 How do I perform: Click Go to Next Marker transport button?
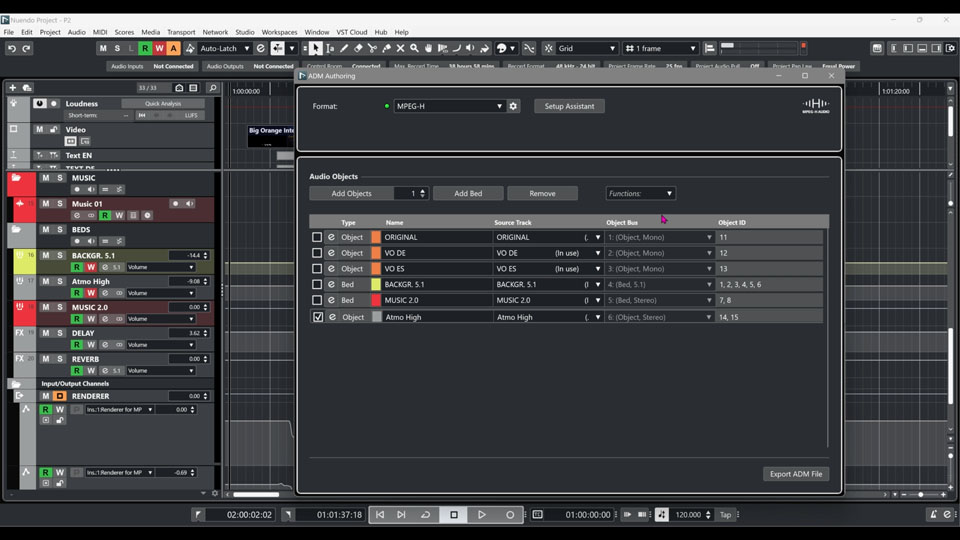click(401, 515)
